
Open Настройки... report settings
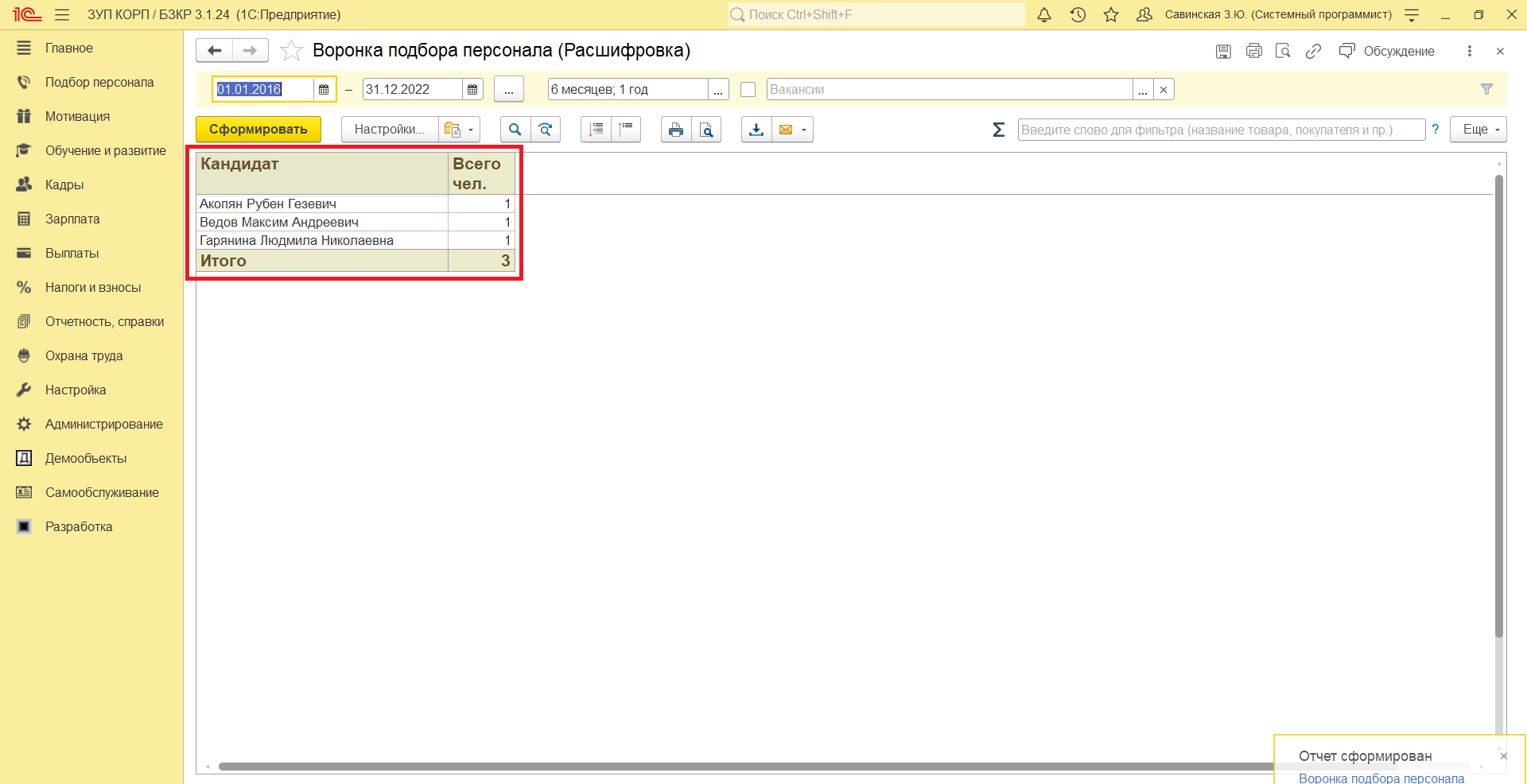click(389, 130)
